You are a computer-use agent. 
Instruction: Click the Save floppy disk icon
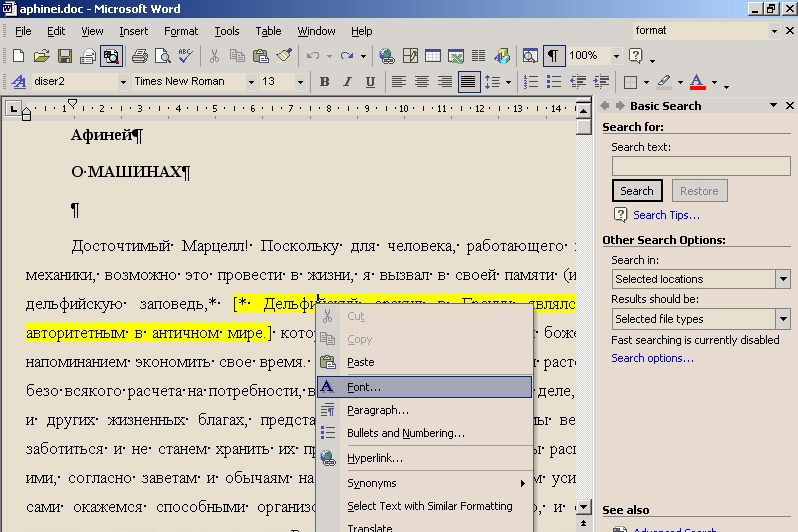pos(64,57)
